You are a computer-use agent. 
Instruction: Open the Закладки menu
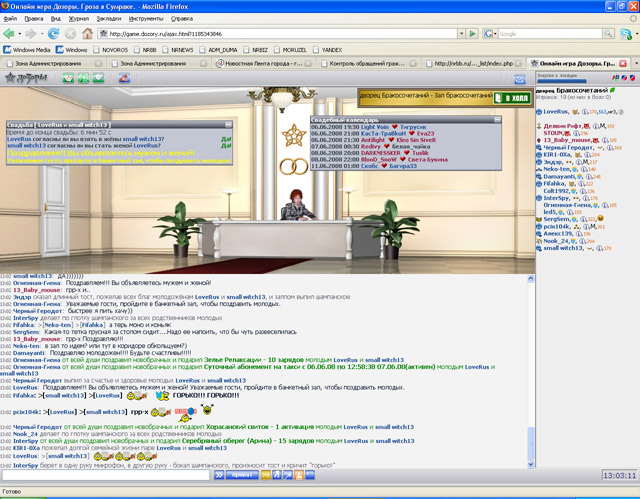(x=109, y=19)
